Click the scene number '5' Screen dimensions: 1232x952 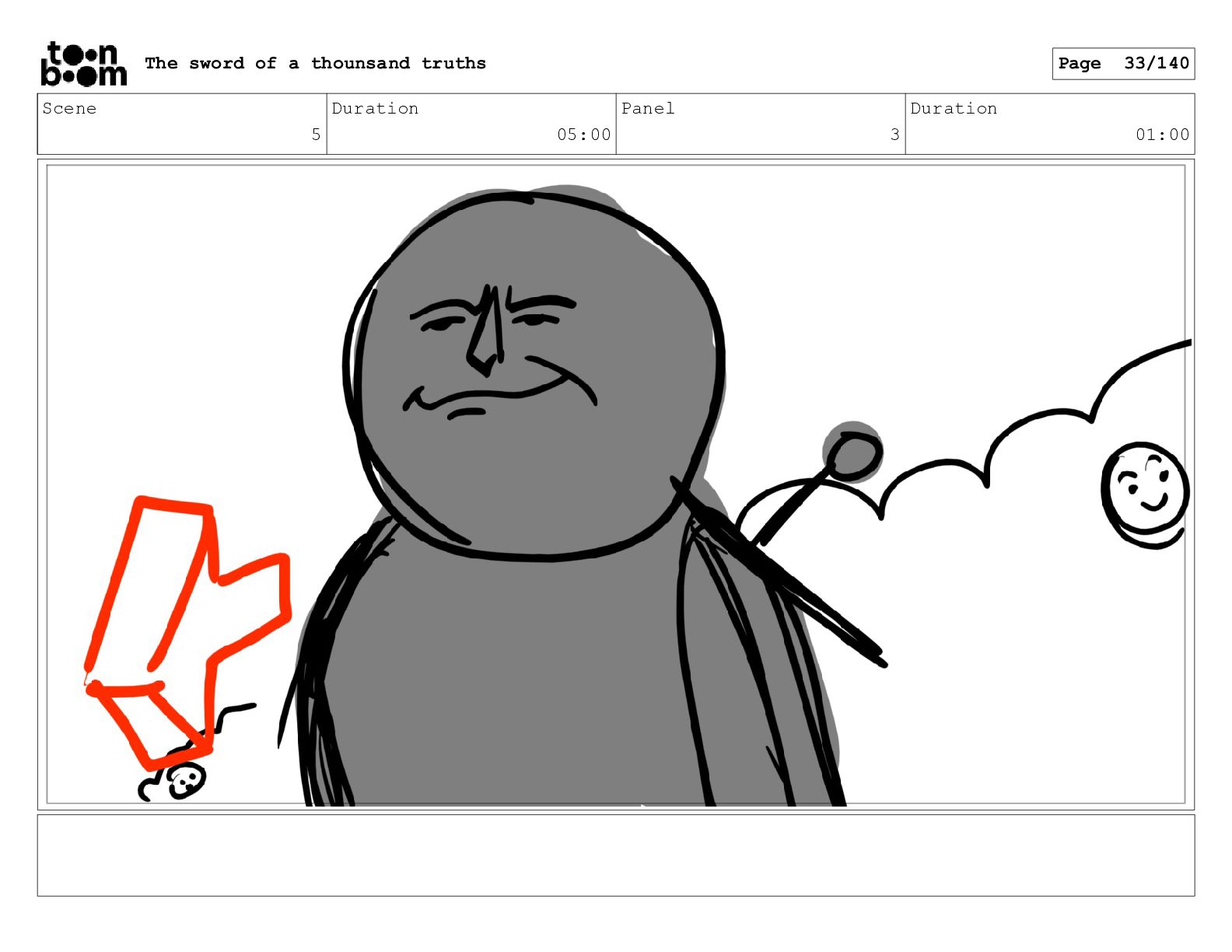tap(316, 135)
